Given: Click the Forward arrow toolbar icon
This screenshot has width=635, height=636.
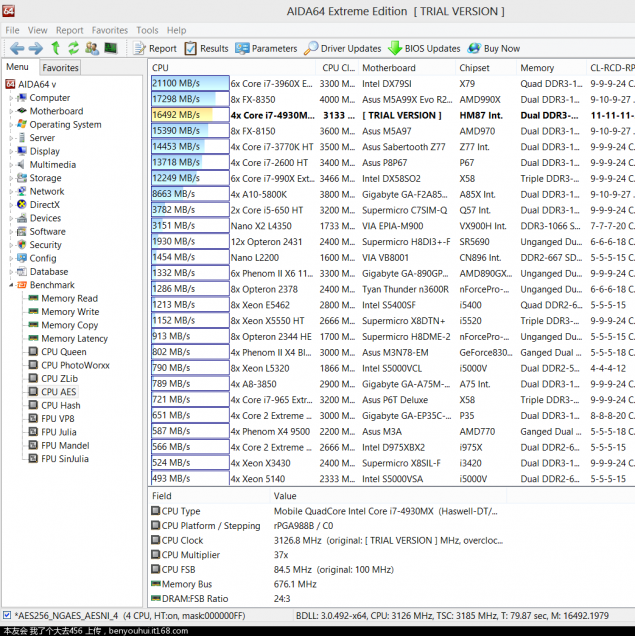Looking at the screenshot, I should pos(36,48).
